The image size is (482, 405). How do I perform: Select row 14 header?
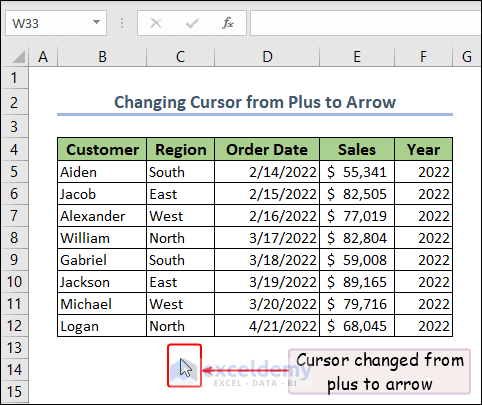[14, 369]
